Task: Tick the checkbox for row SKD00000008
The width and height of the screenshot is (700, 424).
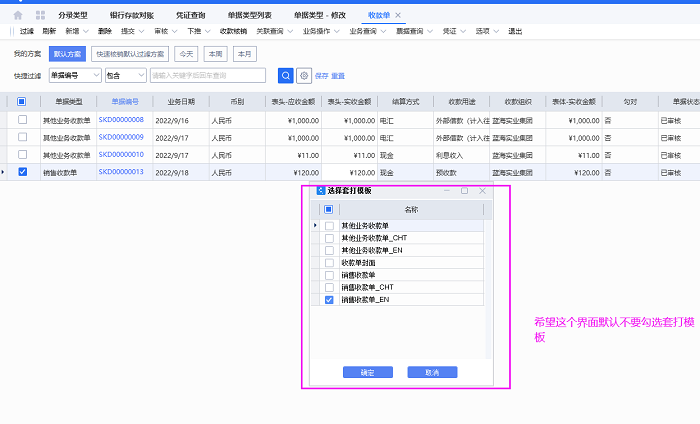Action: point(22,120)
